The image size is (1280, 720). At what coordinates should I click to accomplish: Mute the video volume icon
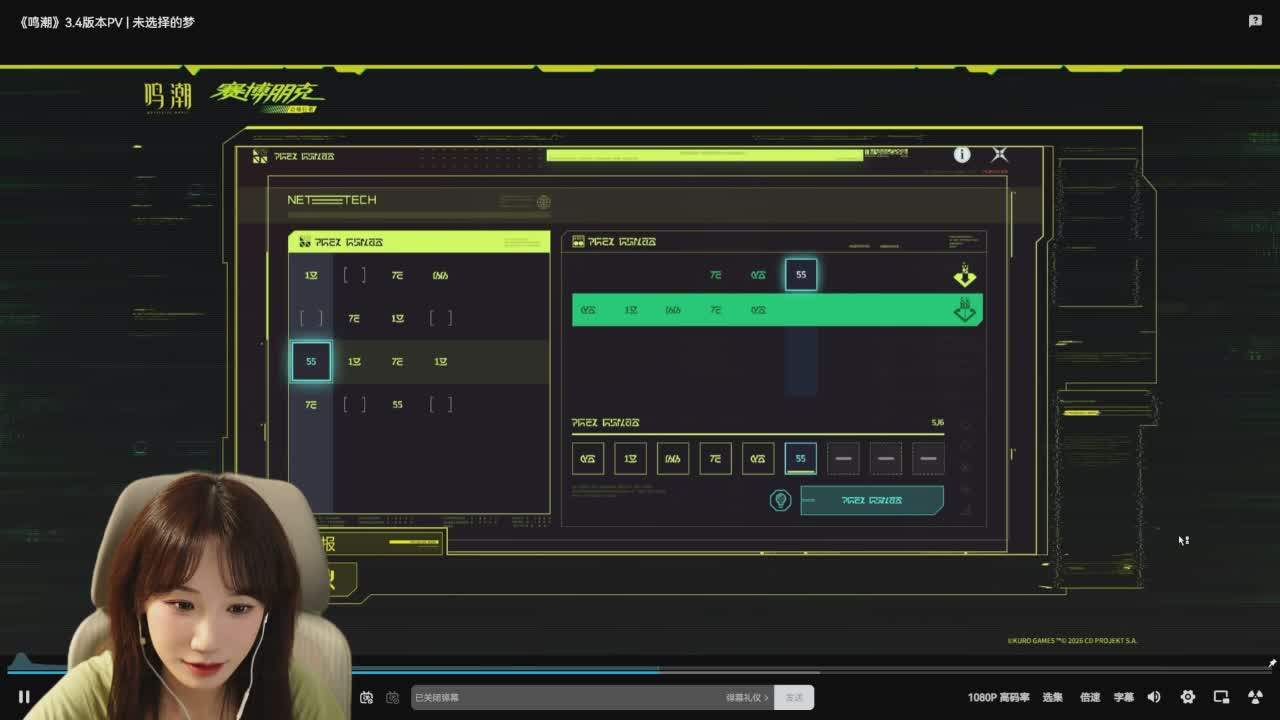pyautogui.click(x=1154, y=697)
